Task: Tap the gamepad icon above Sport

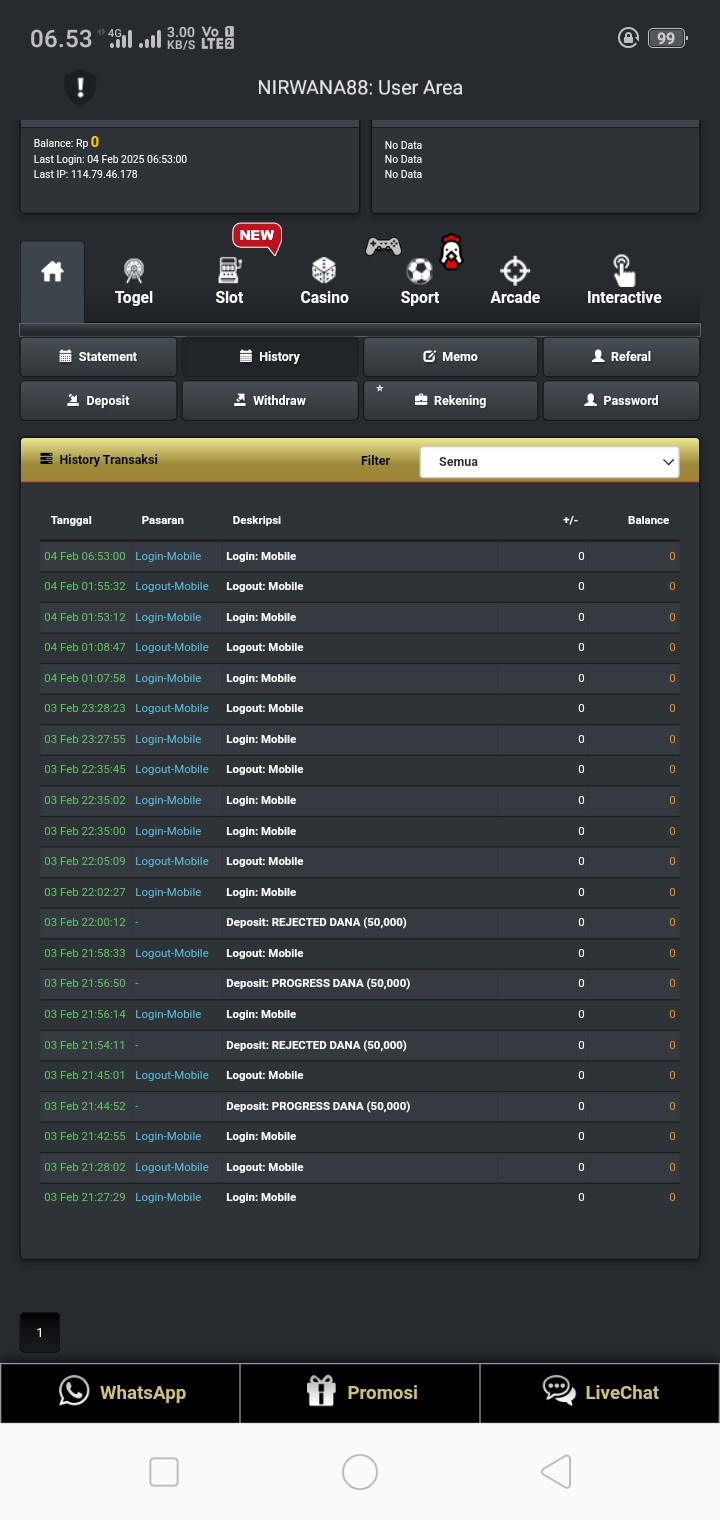Action: coord(383,246)
